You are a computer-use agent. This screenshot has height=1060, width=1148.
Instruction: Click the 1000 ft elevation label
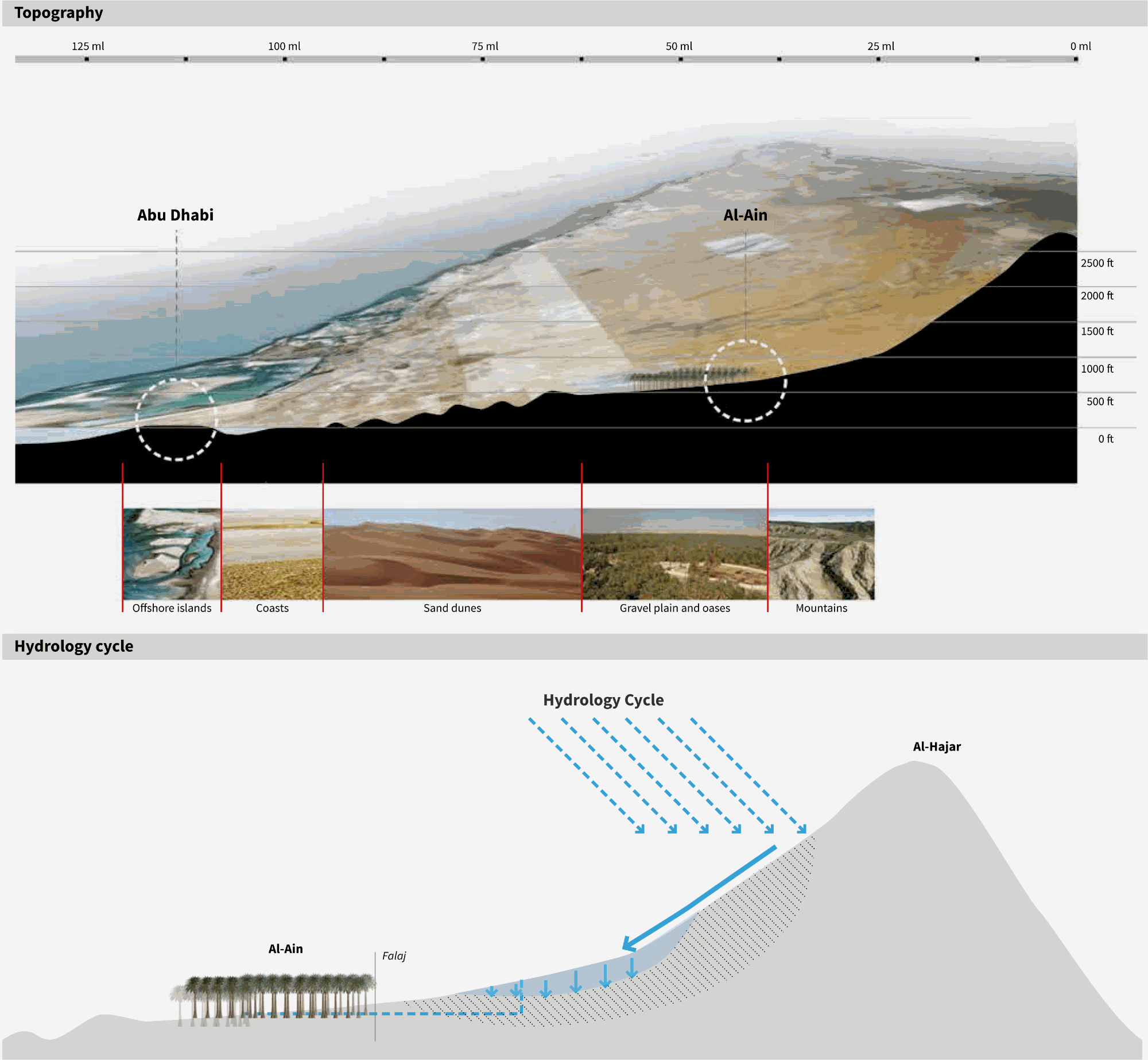[1096, 369]
